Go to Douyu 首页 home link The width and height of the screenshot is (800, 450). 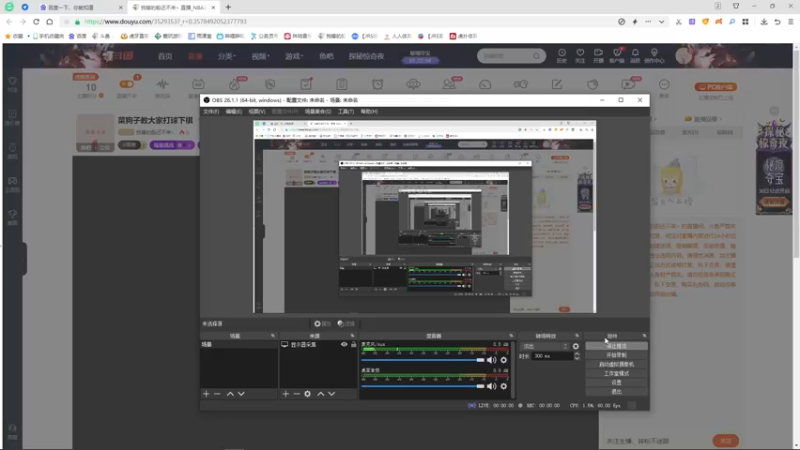click(165, 56)
